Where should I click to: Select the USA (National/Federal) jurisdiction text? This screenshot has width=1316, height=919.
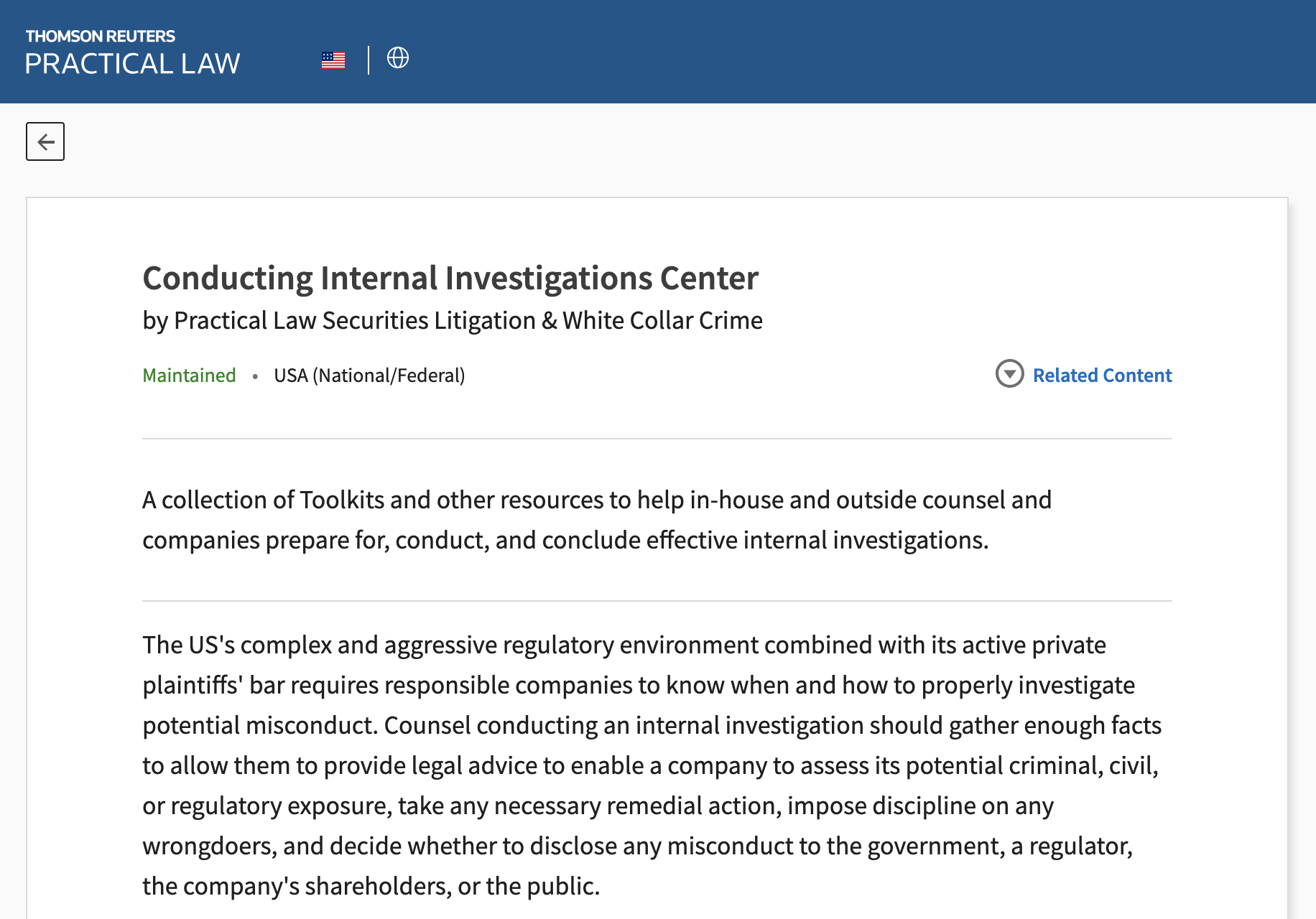point(369,375)
